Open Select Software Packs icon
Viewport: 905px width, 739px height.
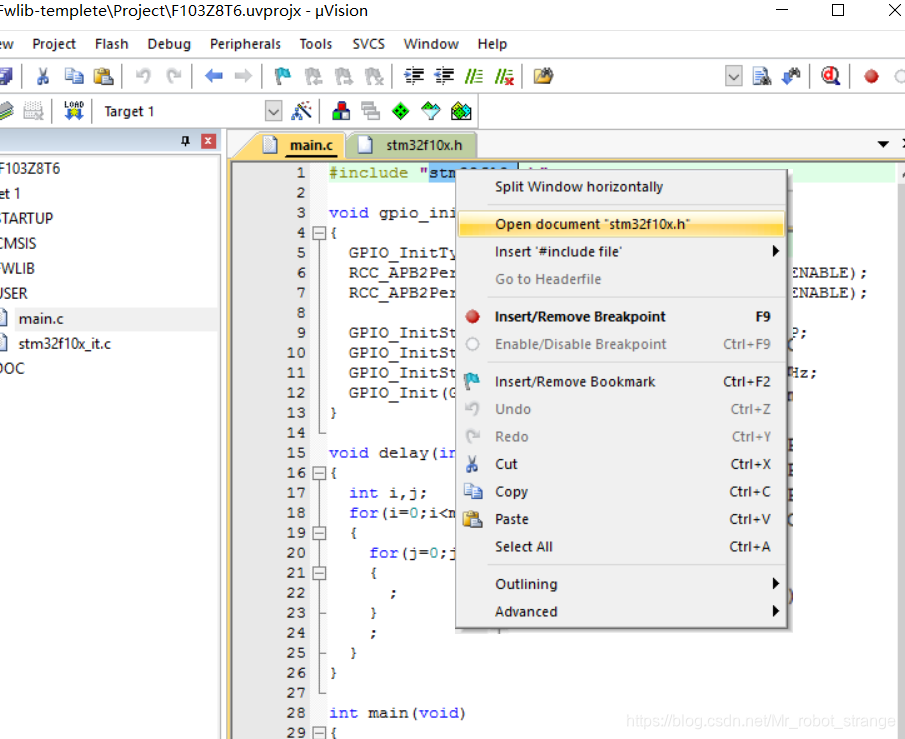(431, 111)
